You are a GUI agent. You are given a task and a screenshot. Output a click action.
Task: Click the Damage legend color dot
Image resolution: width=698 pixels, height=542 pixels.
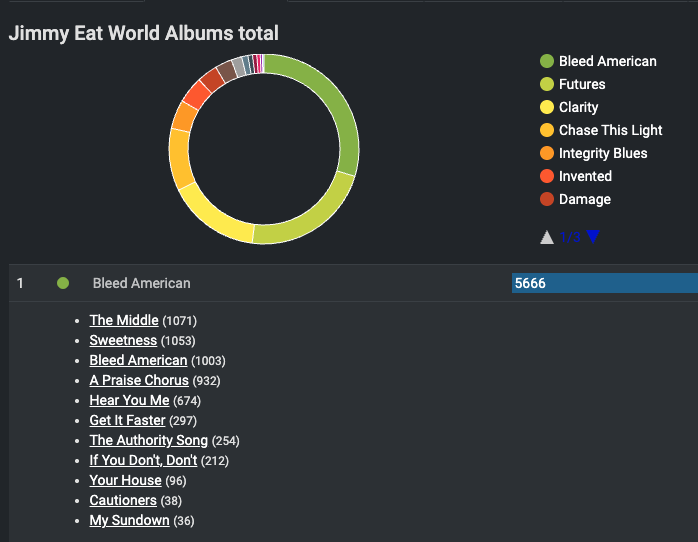[547, 199]
